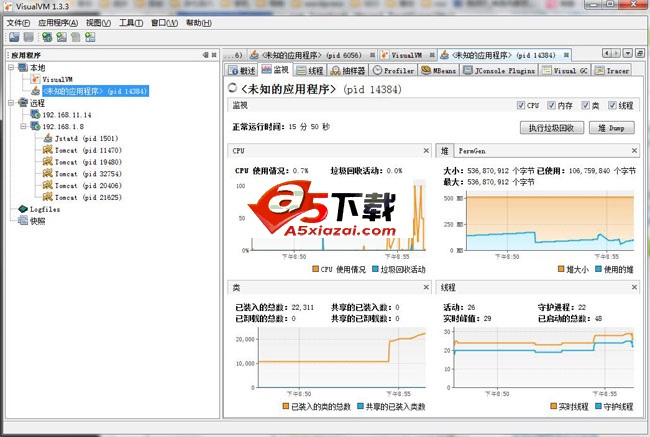The height and width of the screenshot is (437, 650).
Task: Click the last toolbar icon with green plus
Action: point(90,37)
